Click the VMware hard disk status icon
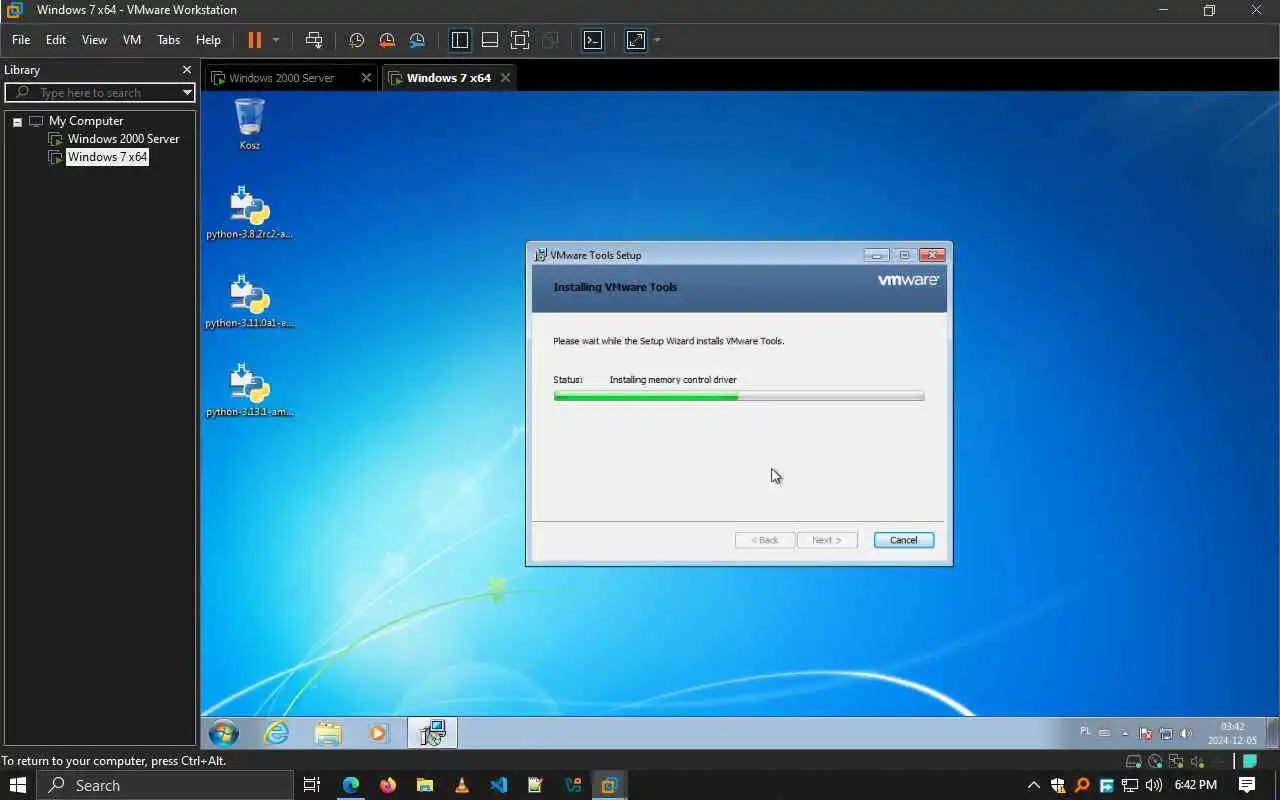 click(1134, 762)
